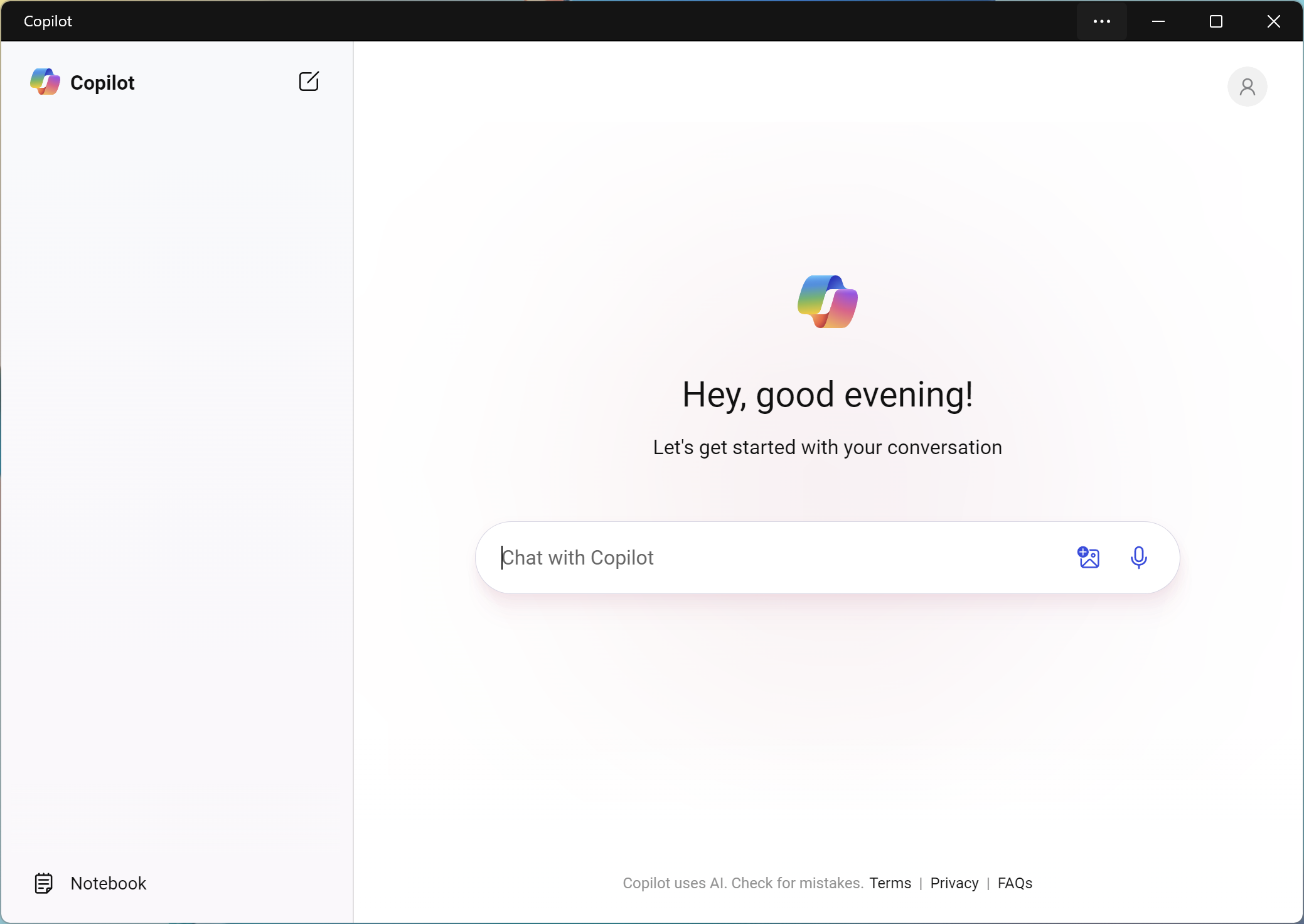The width and height of the screenshot is (1304, 924).
Task: Click the Hey, good evening heading
Action: [x=827, y=395]
